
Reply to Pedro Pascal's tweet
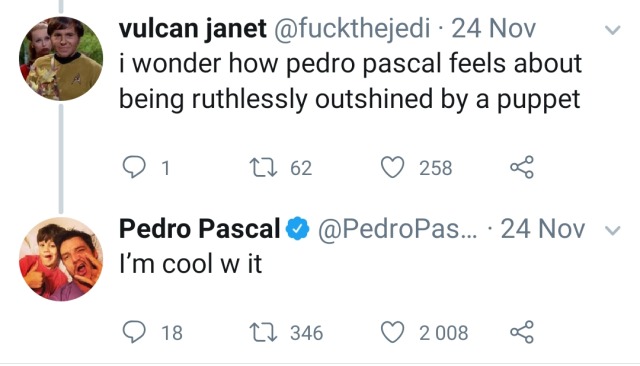coord(134,332)
